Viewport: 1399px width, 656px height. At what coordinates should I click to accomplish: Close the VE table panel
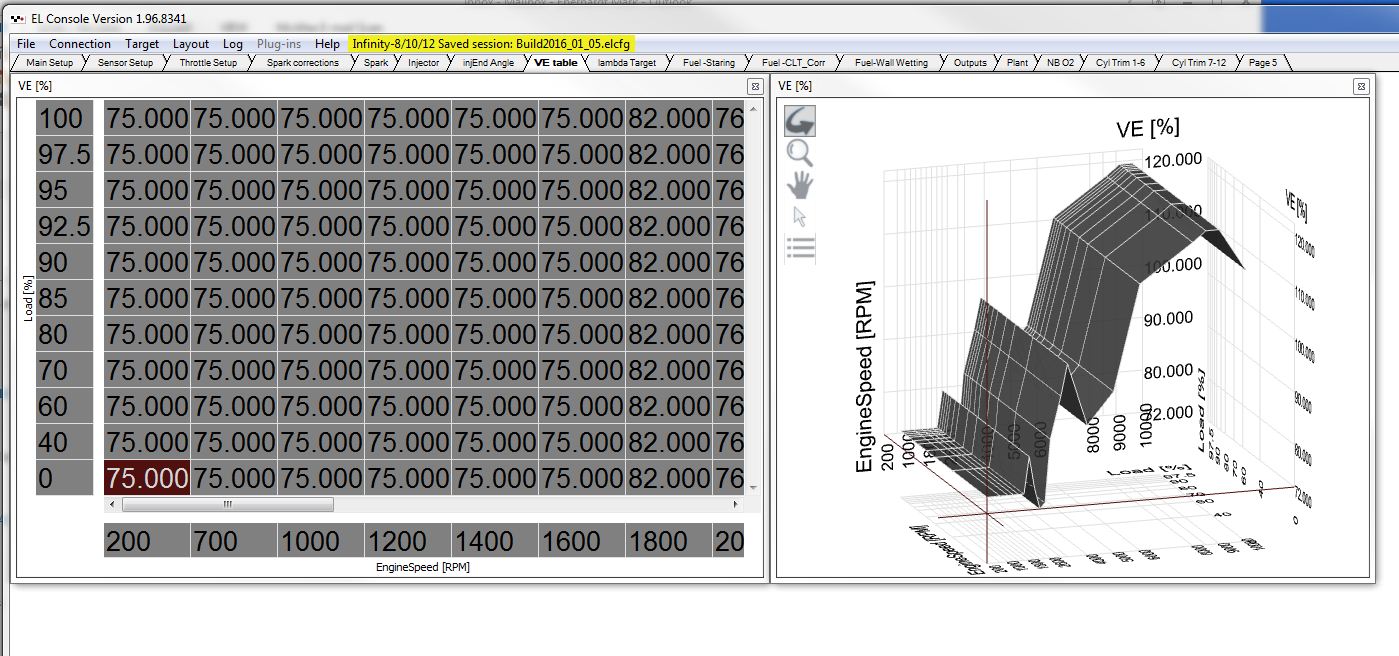[755, 86]
